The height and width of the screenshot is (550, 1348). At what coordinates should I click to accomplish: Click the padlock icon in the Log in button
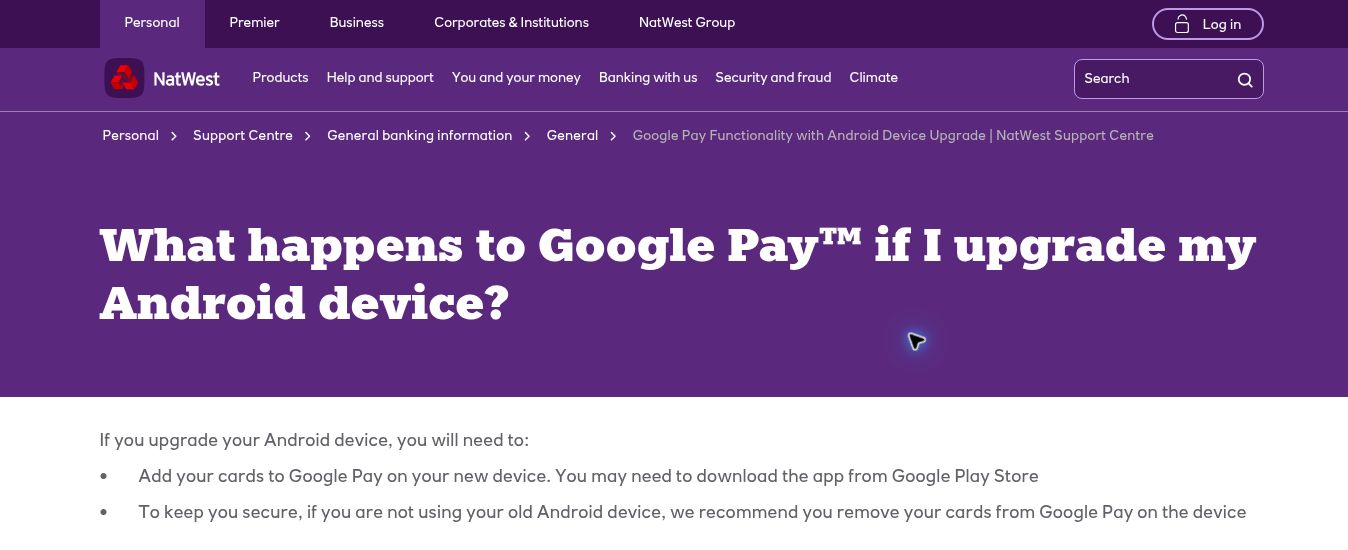tap(1182, 24)
